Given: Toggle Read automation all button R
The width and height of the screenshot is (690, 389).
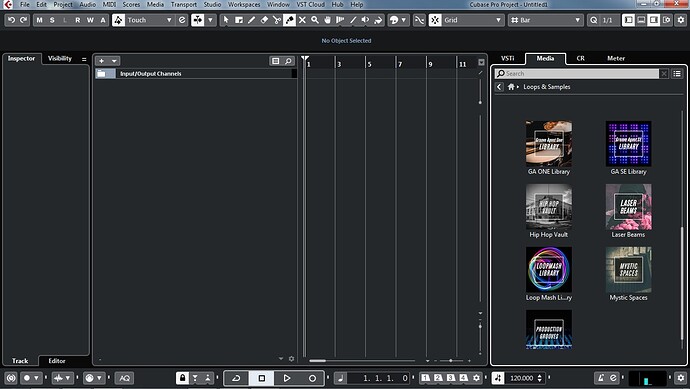Looking at the screenshot, I should tap(77, 20).
